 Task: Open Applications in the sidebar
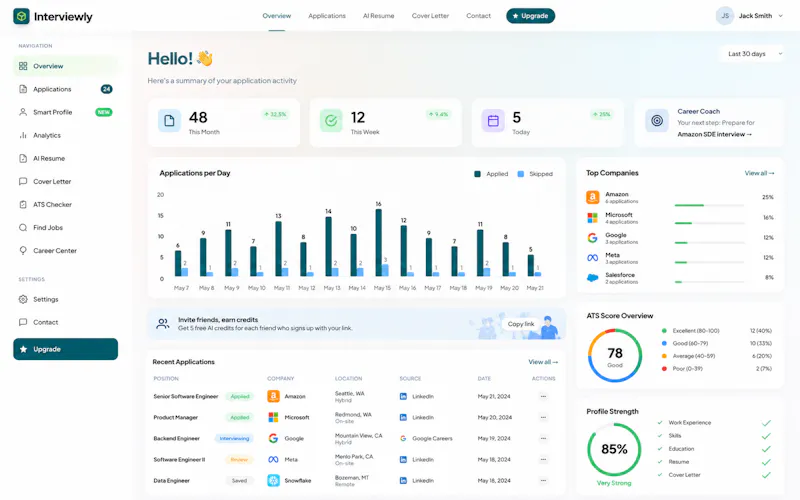(x=65, y=89)
